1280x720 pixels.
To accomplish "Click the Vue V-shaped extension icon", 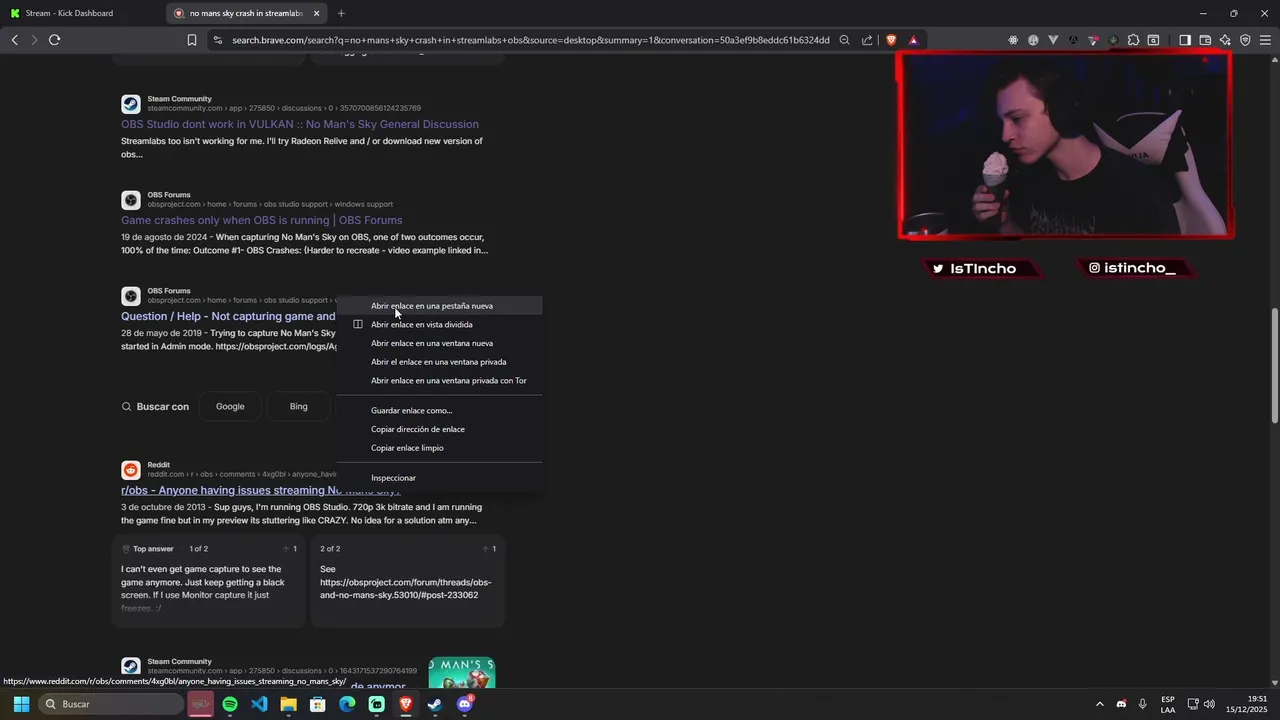I will coord(1053,40).
